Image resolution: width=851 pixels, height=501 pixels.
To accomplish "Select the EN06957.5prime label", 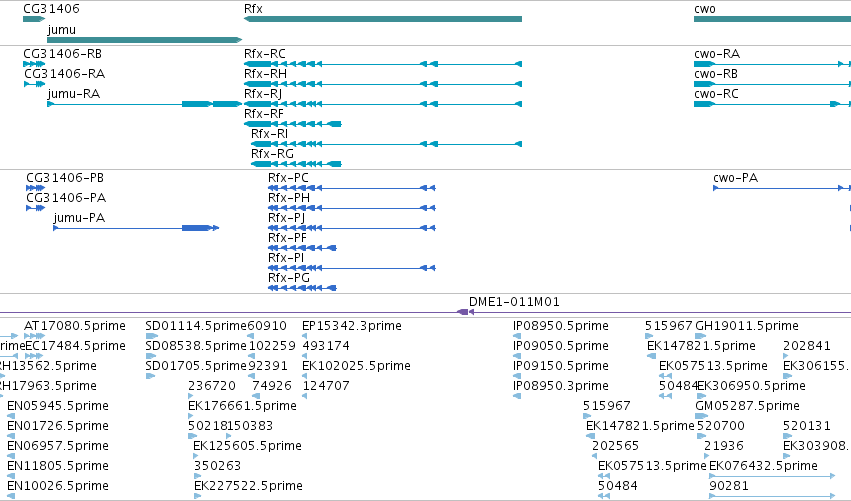I will (58, 446).
